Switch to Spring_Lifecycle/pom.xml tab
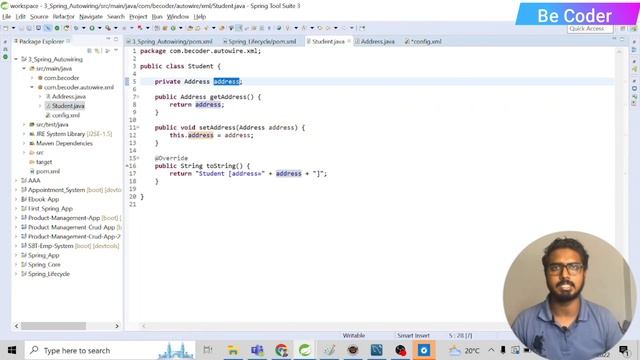The width and height of the screenshot is (640, 360). point(260,42)
